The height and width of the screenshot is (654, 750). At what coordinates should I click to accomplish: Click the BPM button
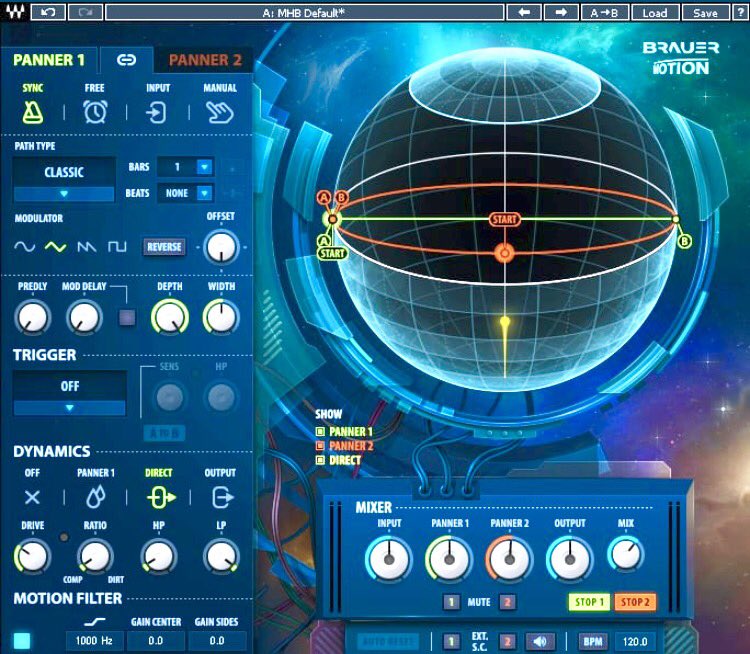593,641
